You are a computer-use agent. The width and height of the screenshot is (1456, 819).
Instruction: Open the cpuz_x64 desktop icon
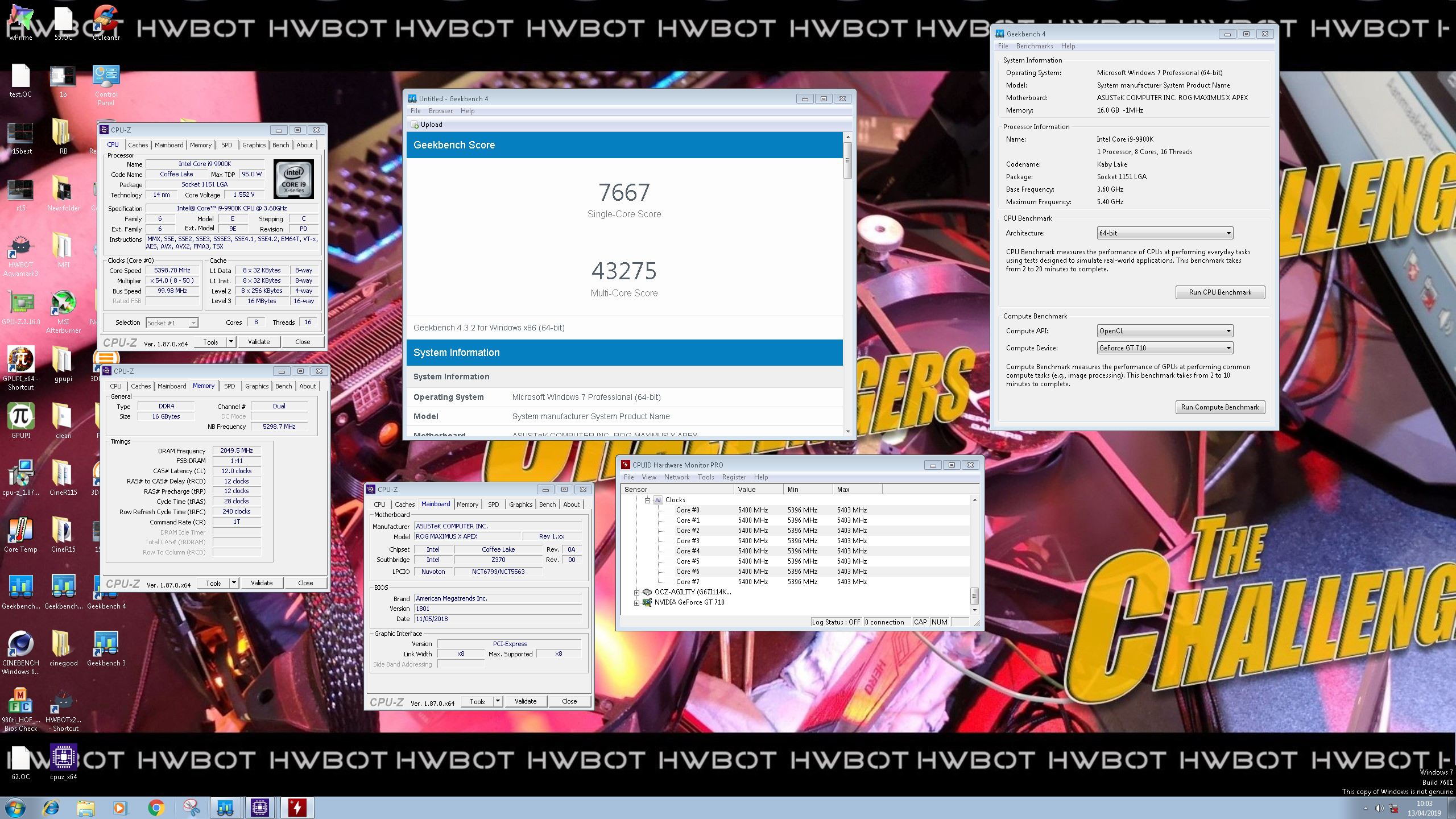coord(63,762)
